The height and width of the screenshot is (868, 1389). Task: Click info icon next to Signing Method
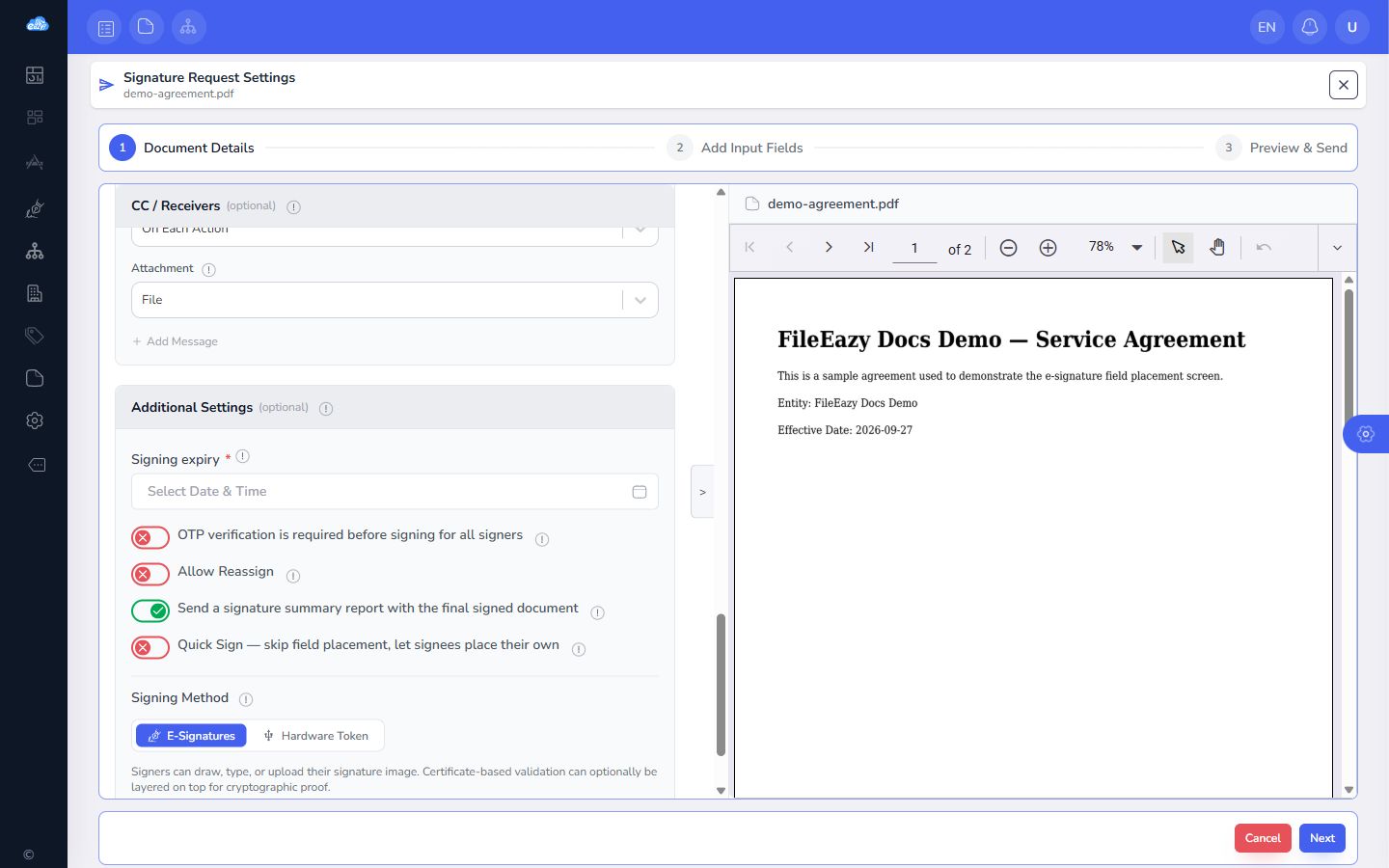pos(246,699)
